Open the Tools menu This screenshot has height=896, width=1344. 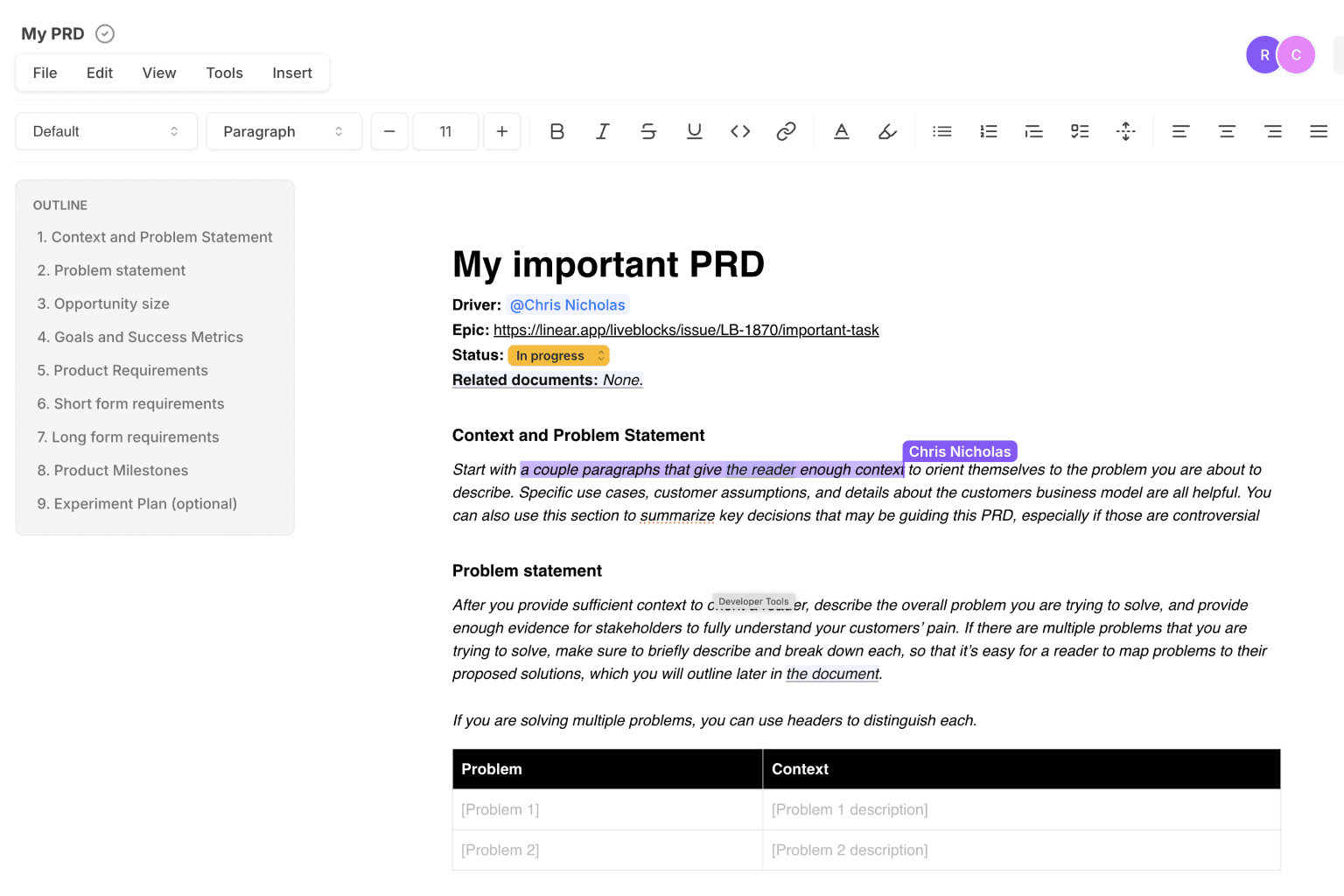click(x=224, y=73)
